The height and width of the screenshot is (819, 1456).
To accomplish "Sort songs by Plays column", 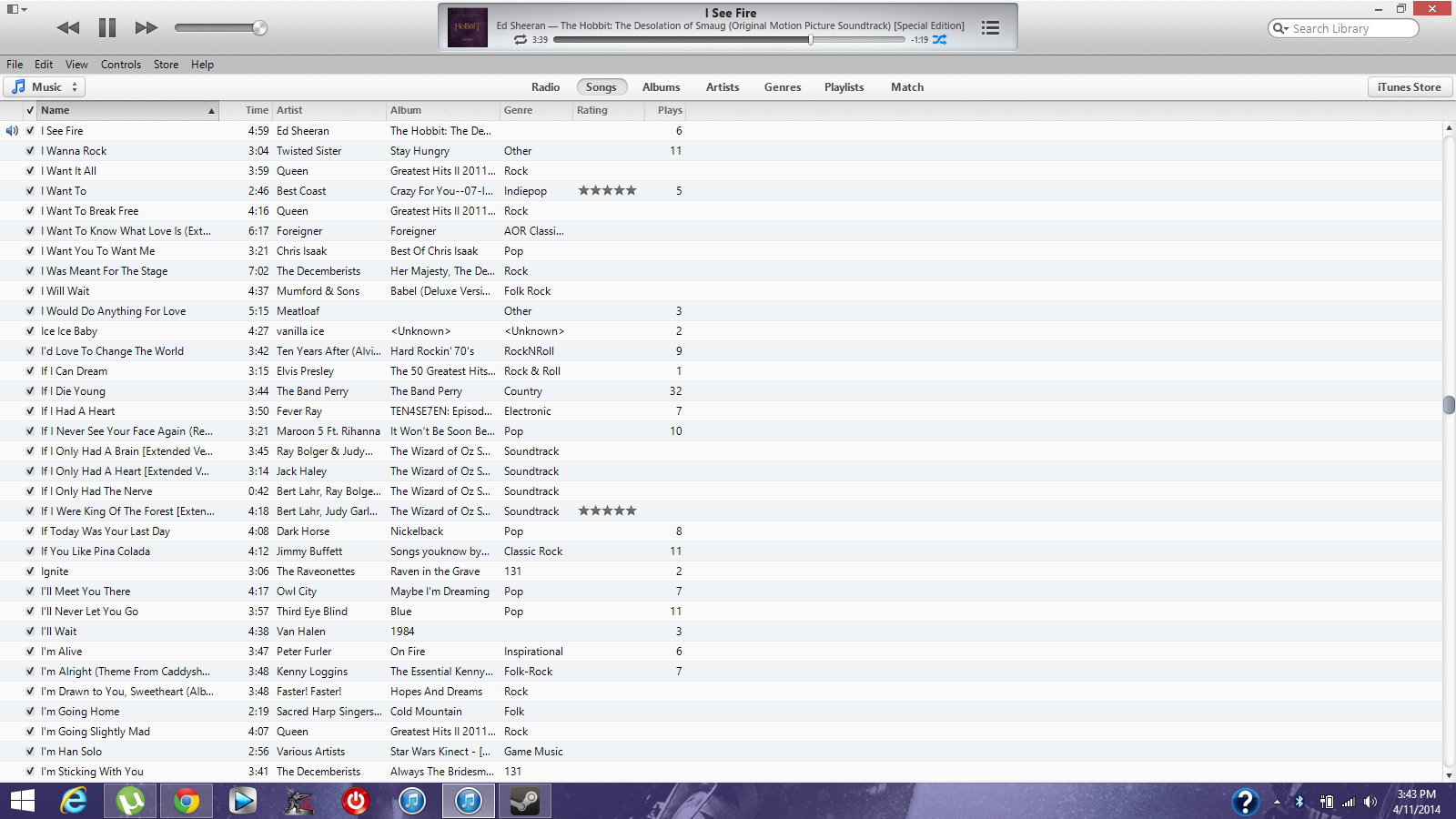I will click(663, 110).
